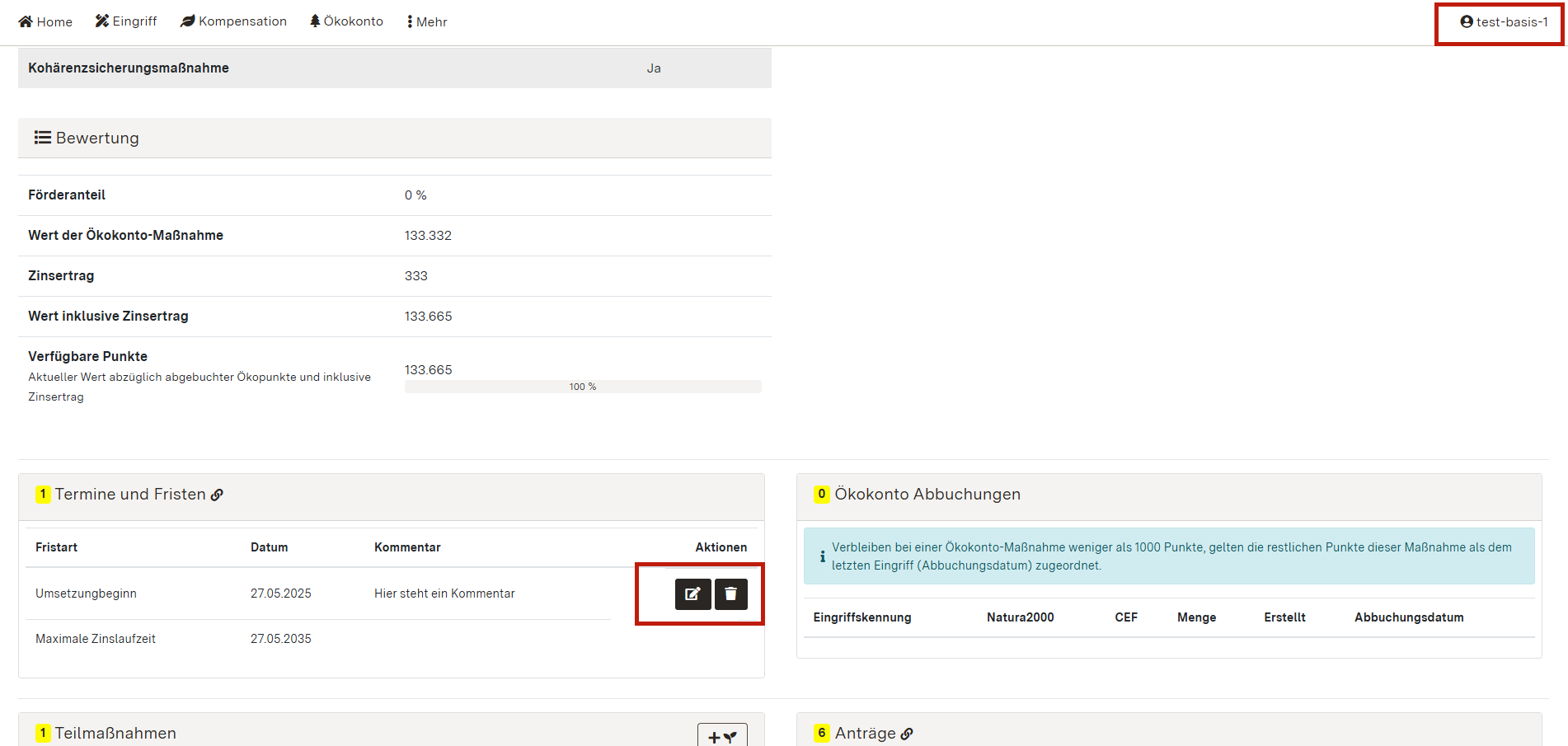The image size is (1568, 746).
Task: Click the 100% availability progress bar
Action: (583, 386)
